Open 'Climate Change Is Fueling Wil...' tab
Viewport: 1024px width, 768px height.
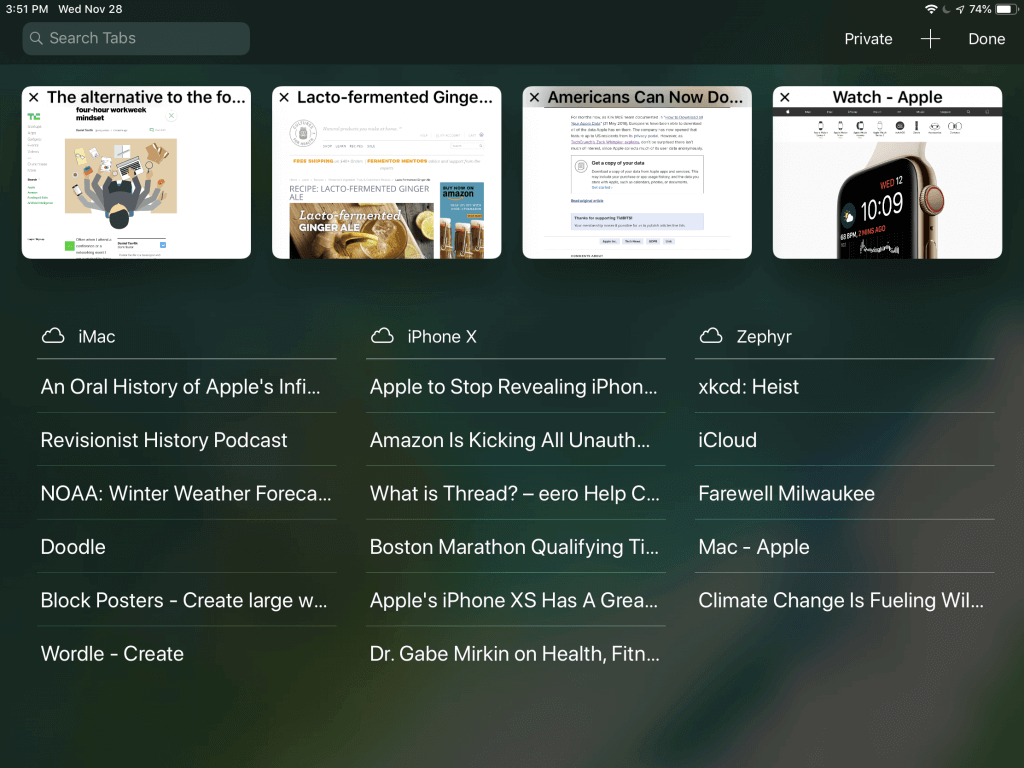point(845,601)
